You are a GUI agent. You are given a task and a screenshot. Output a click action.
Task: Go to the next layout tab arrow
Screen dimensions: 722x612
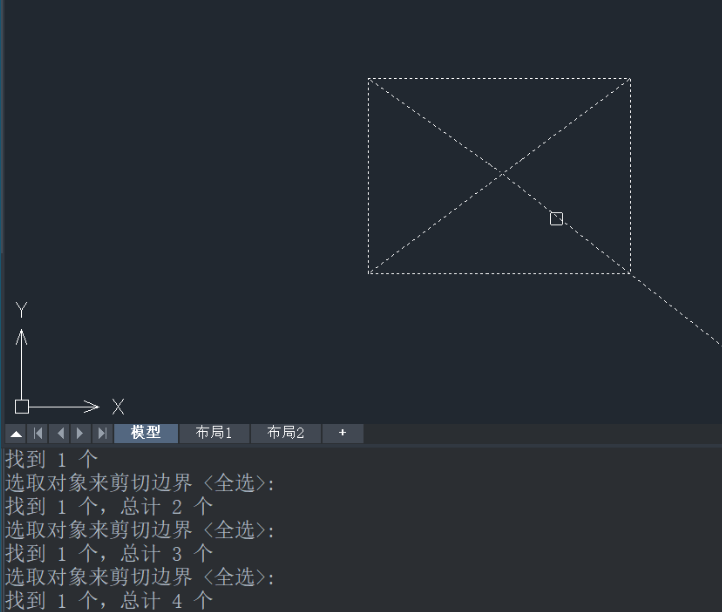coord(81,434)
